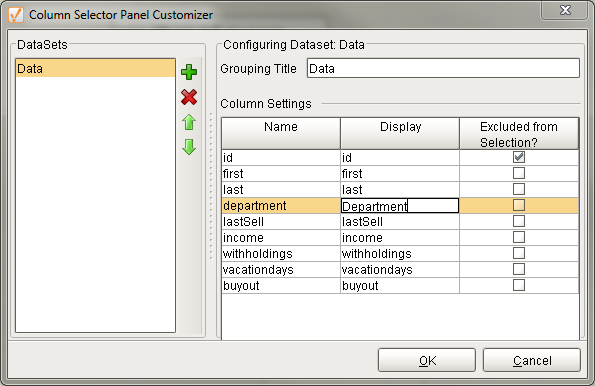Check Excluded from Selection for department
Viewport: 595px width, 386px height.
(519, 205)
